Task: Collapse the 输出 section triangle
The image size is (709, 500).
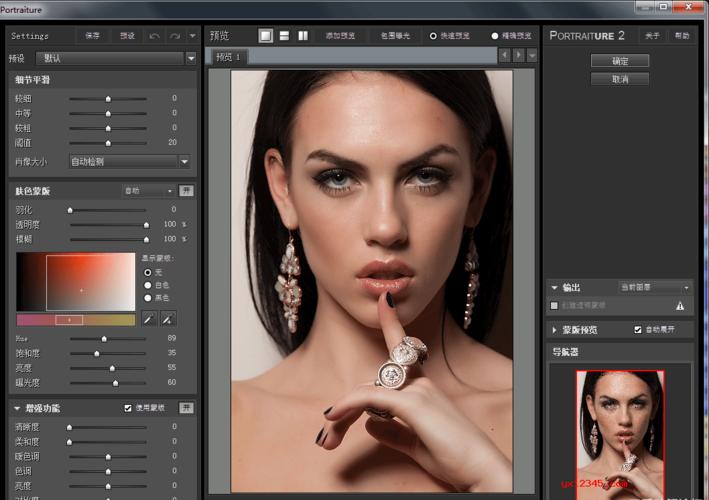Action: (x=554, y=287)
